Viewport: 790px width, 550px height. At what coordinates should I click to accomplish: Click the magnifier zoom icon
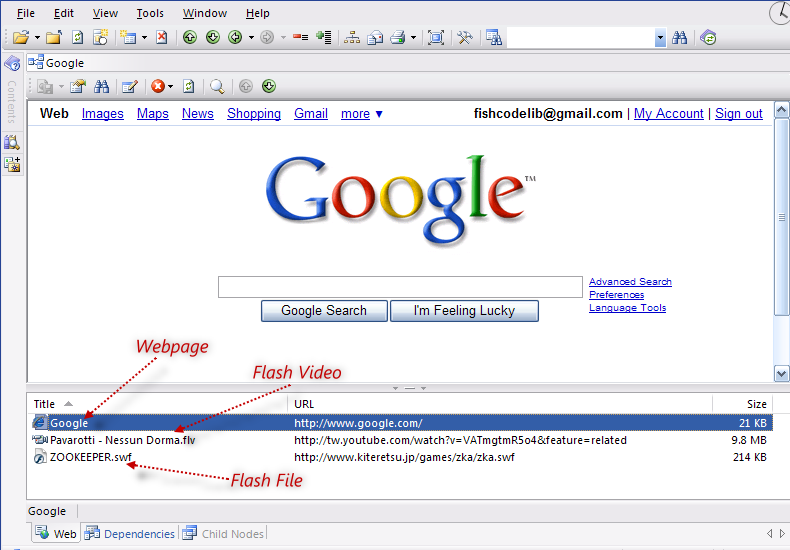click(217, 87)
